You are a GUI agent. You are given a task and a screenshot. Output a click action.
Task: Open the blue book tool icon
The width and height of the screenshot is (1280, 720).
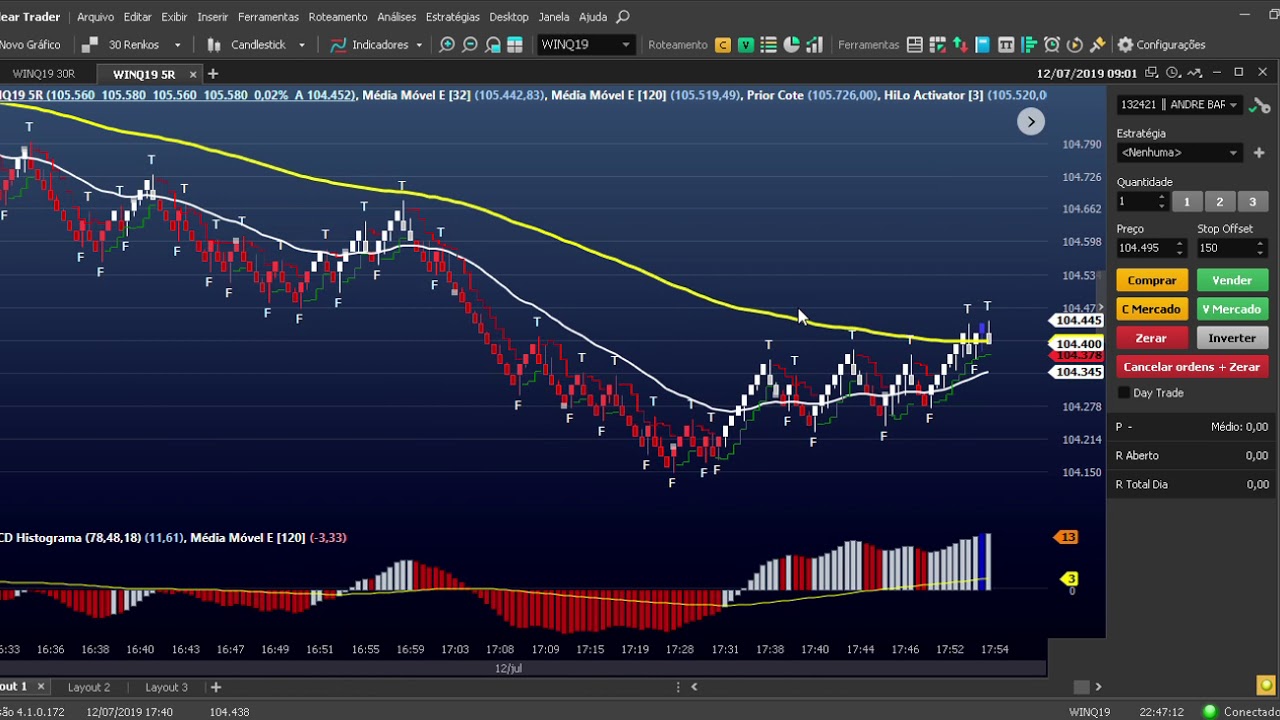(x=983, y=45)
